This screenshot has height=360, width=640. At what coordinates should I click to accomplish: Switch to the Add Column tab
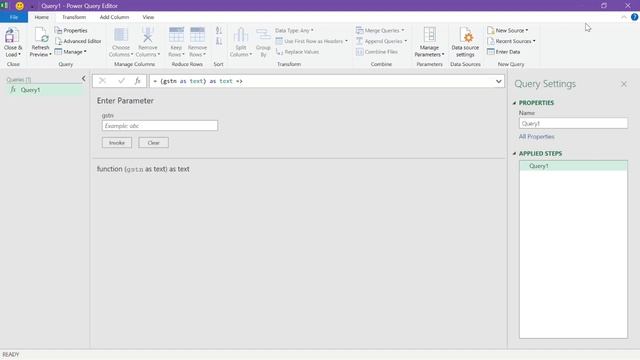tap(114, 17)
